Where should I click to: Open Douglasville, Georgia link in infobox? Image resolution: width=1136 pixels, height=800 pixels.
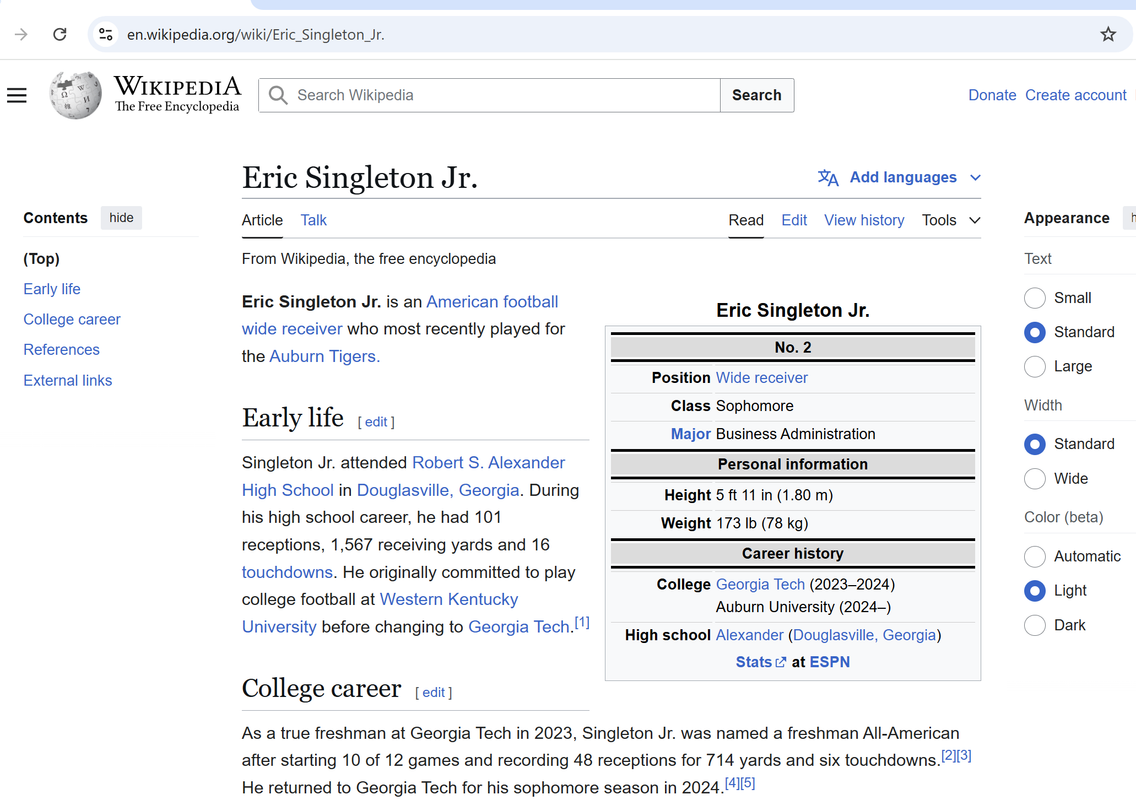click(x=864, y=635)
